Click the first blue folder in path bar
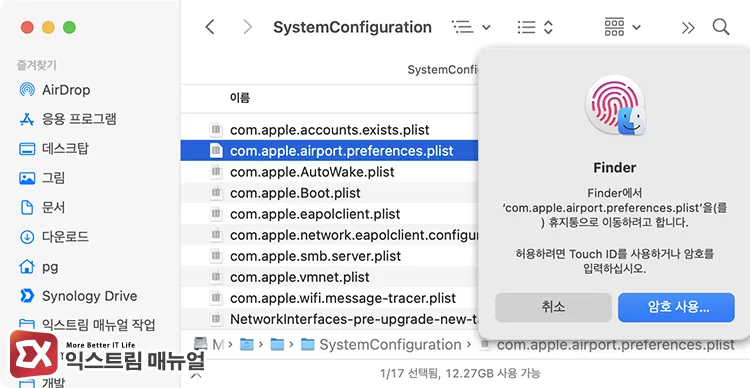Viewport: 750px width, 388px height. (x=247, y=344)
